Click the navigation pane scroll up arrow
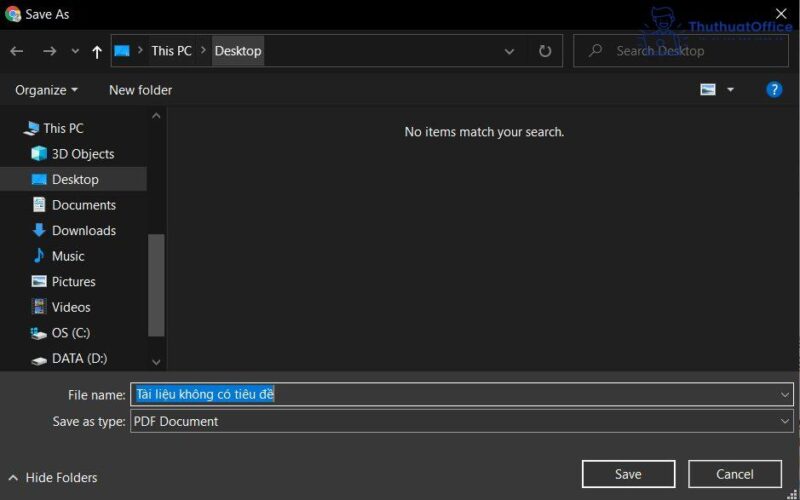 point(156,116)
